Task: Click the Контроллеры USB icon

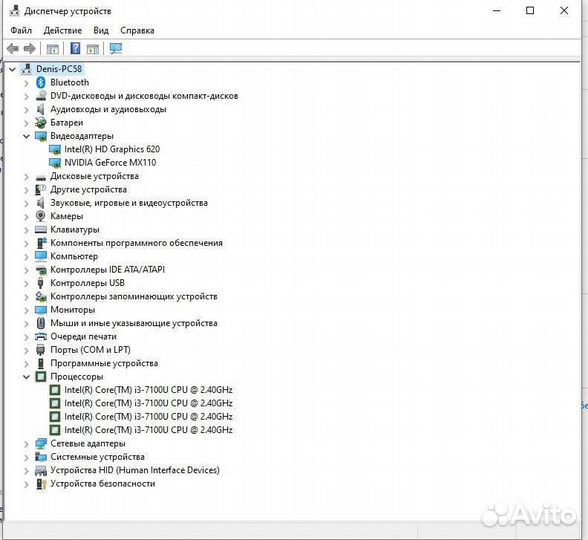Action: tap(40, 283)
